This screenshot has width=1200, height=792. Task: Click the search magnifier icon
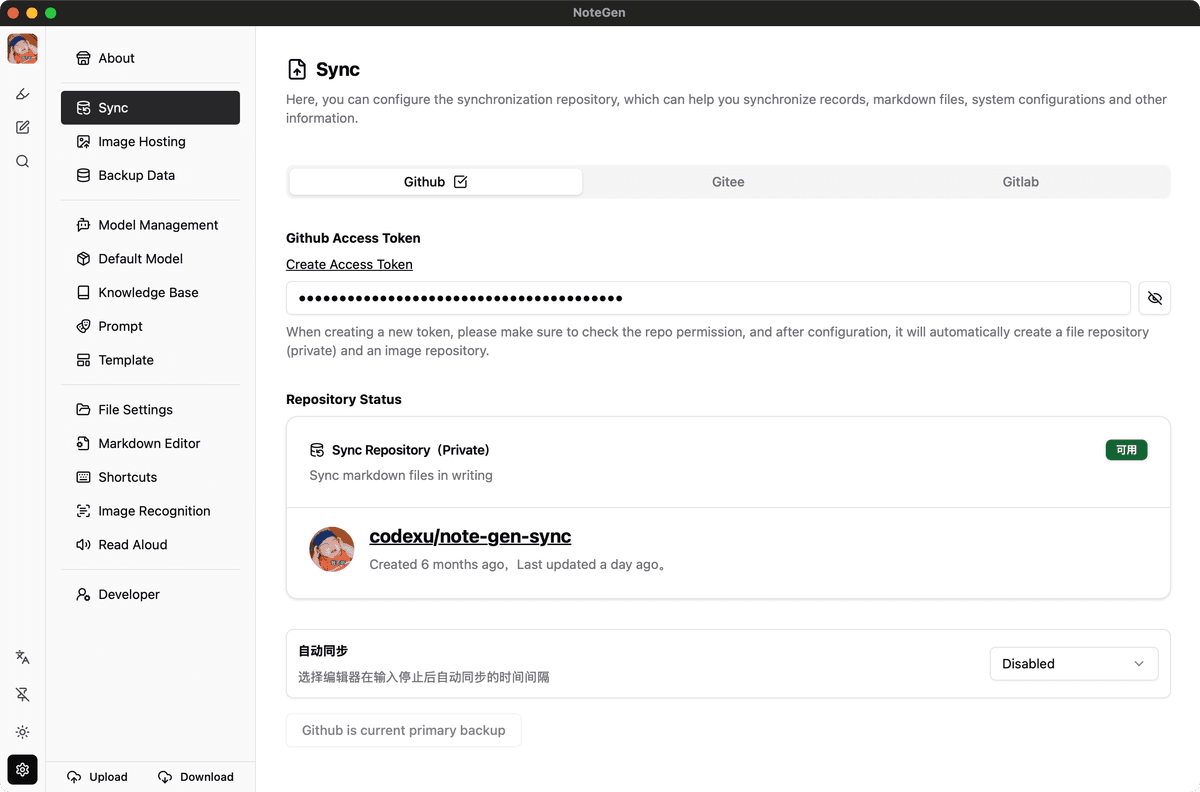tap(22, 161)
